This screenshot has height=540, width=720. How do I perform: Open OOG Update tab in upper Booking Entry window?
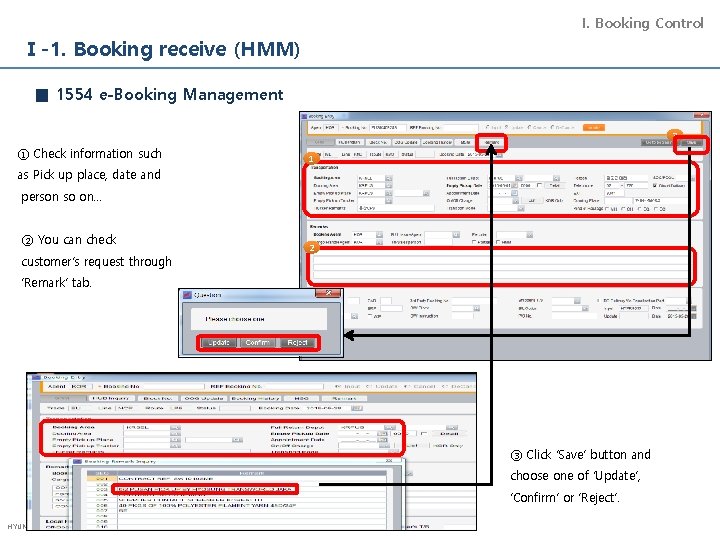pos(406,142)
